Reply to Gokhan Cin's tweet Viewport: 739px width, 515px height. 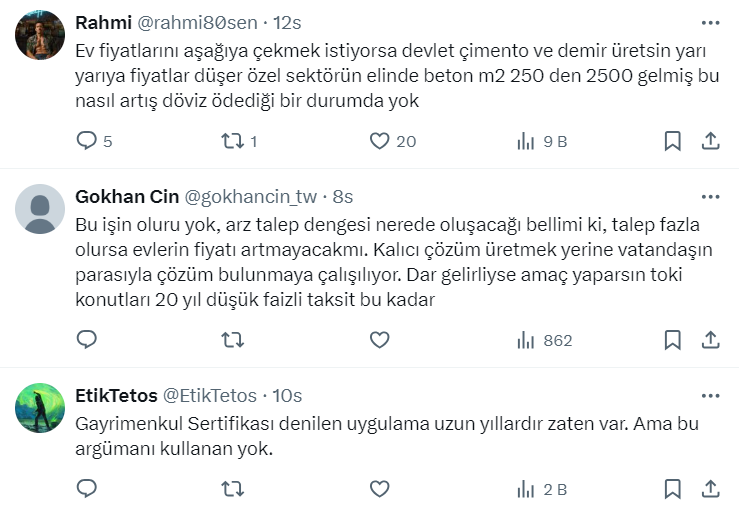(87, 340)
